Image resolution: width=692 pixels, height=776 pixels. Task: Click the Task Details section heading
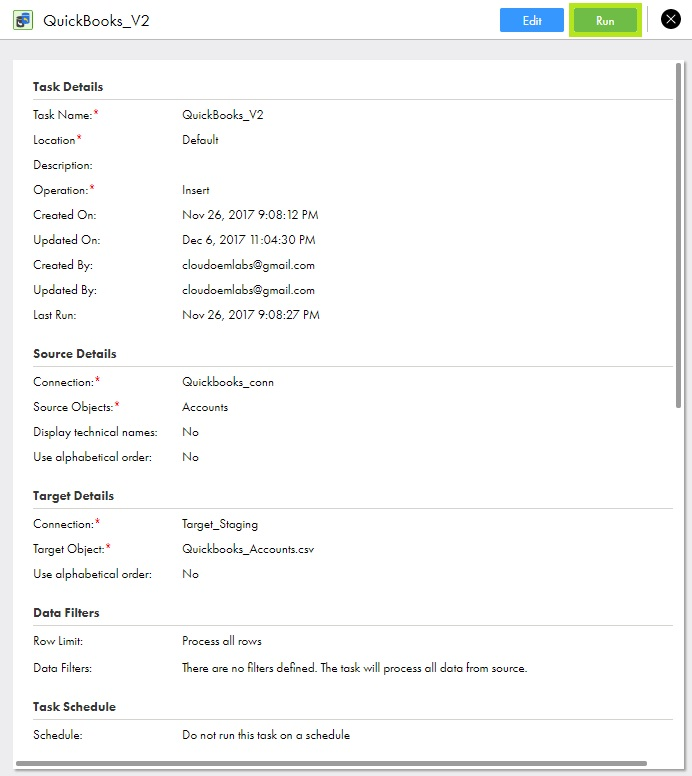pyautogui.click(x=68, y=87)
